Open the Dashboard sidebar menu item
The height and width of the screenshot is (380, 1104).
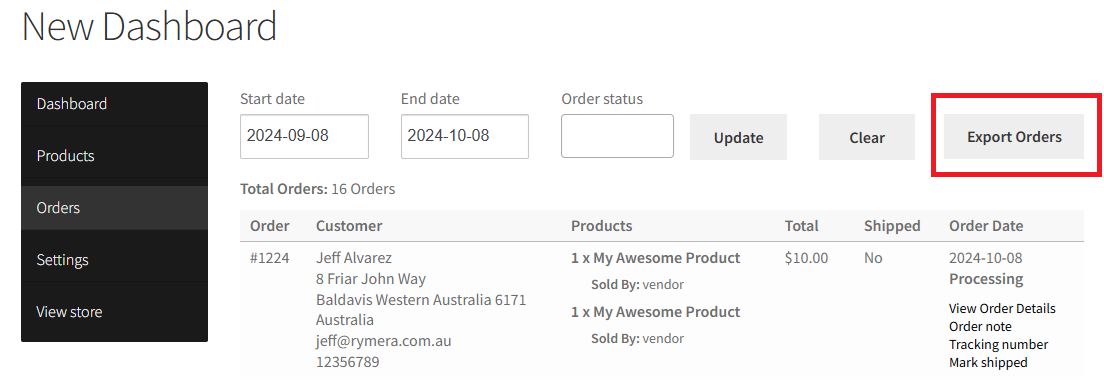click(114, 104)
